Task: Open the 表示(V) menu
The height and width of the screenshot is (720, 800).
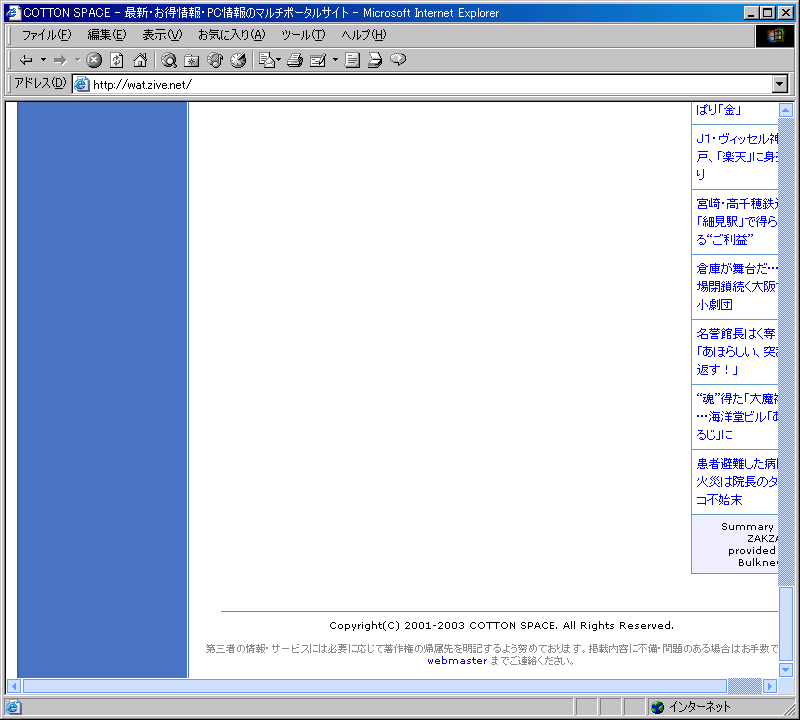Action: (x=162, y=35)
